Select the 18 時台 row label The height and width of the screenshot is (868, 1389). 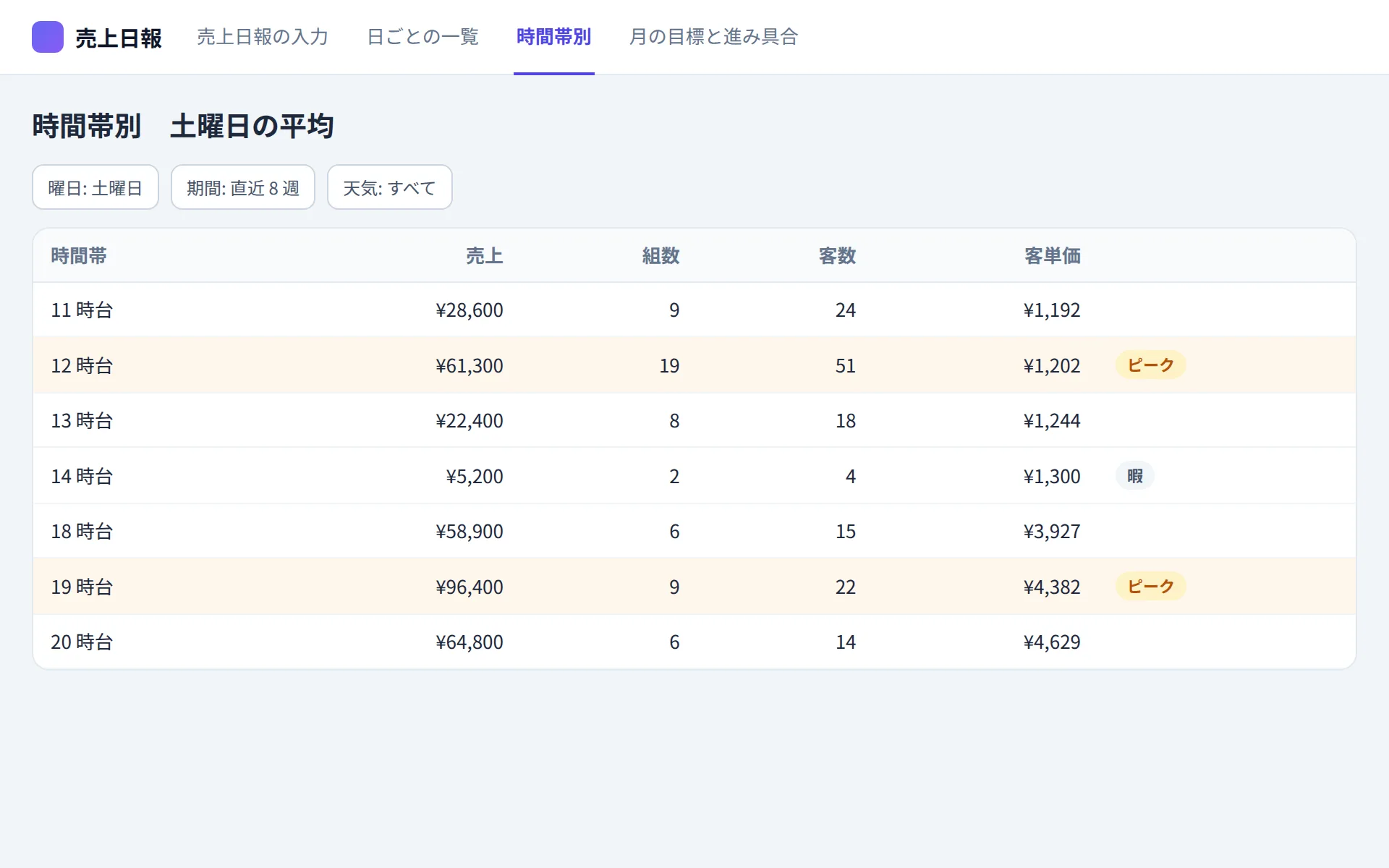[x=82, y=532]
